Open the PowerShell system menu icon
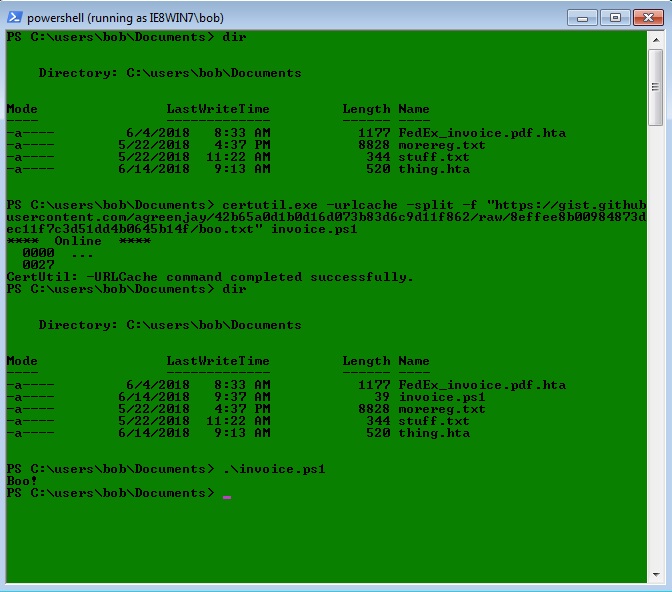The image size is (672, 592). [15, 17]
